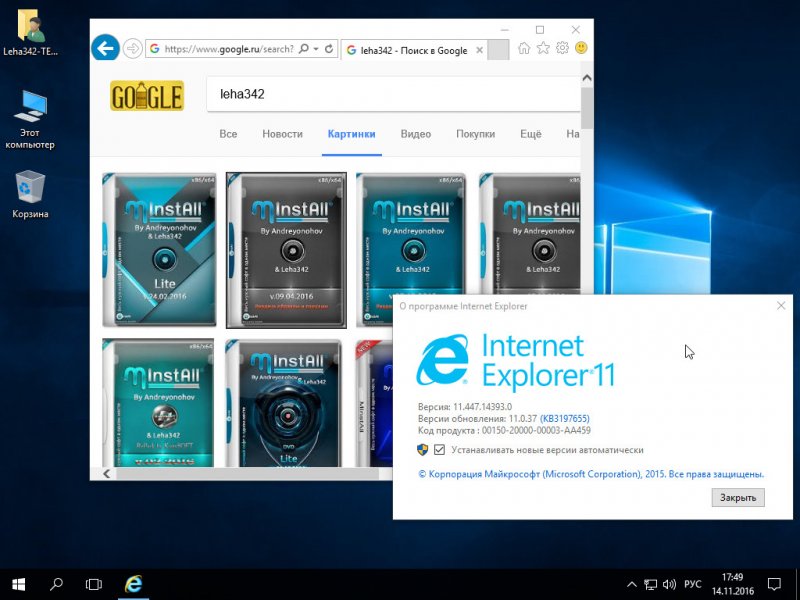Screen dimensions: 800x600
Task: Select the Leha342-TE... folder on the desktop
Action: 30,34
